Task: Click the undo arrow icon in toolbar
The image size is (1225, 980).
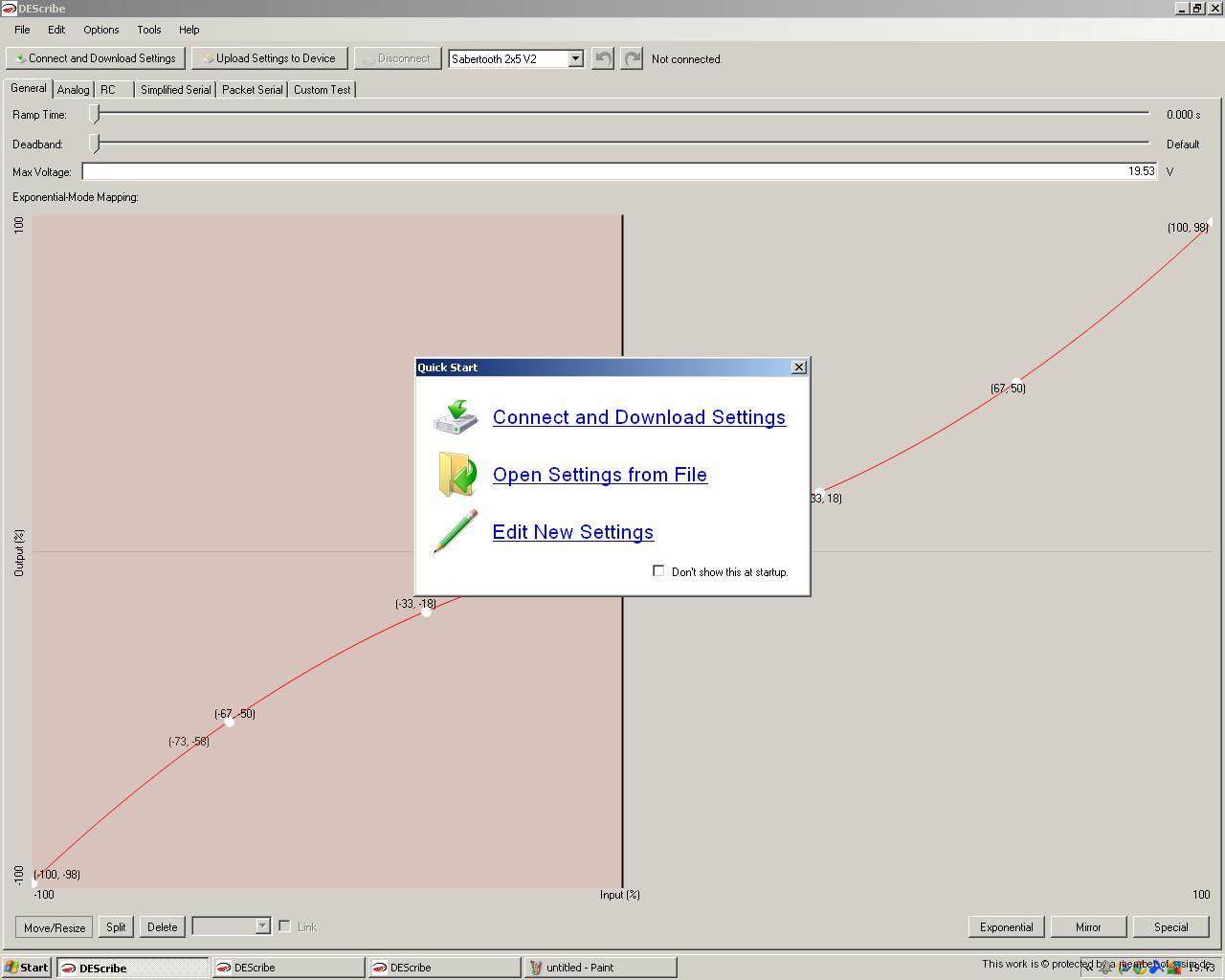Action: pyautogui.click(x=603, y=58)
